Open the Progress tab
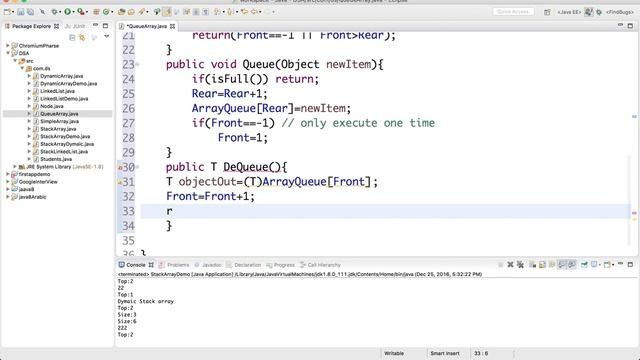The height and width of the screenshot is (360, 640). [x=280, y=265]
